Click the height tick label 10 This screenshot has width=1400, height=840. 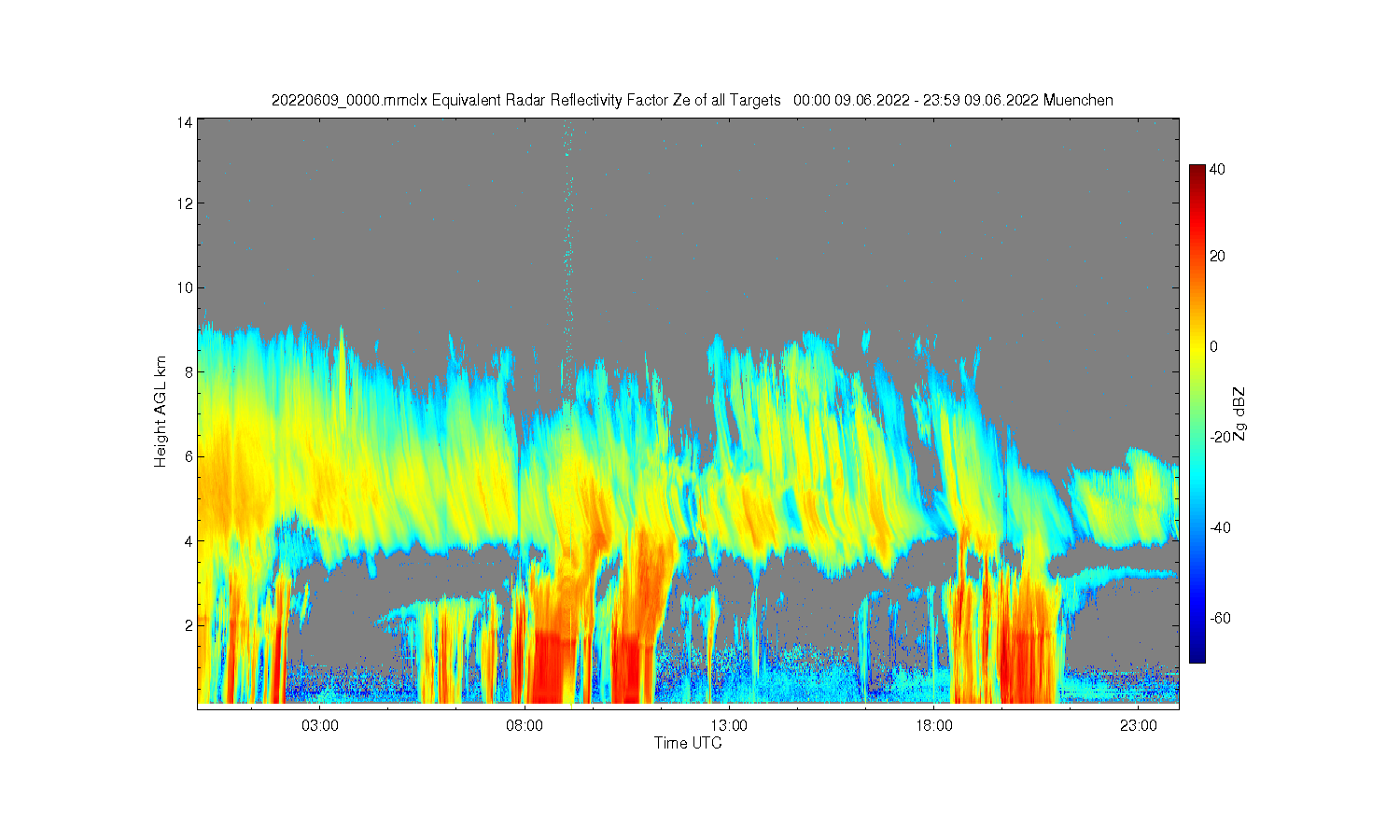pos(185,287)
